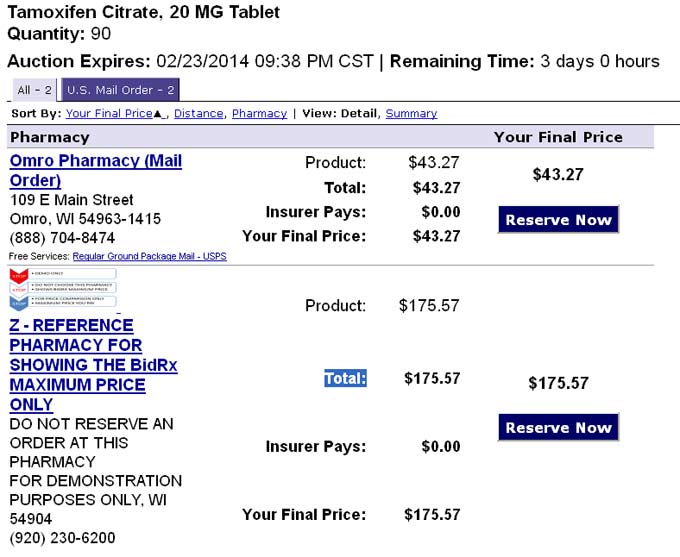680x557 pixels.
Task: Sort results by Your Final Price
Action: tap(109, 113)
